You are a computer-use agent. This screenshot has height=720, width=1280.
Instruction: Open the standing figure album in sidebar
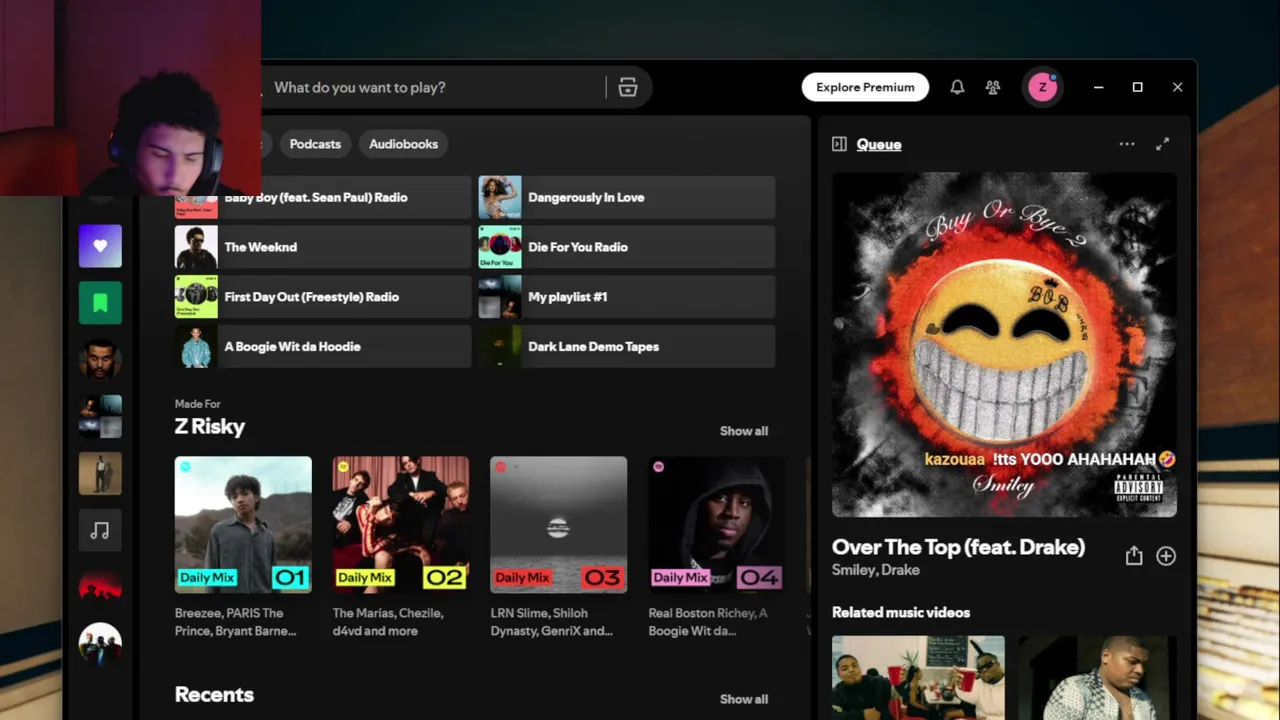click(100, 474)
